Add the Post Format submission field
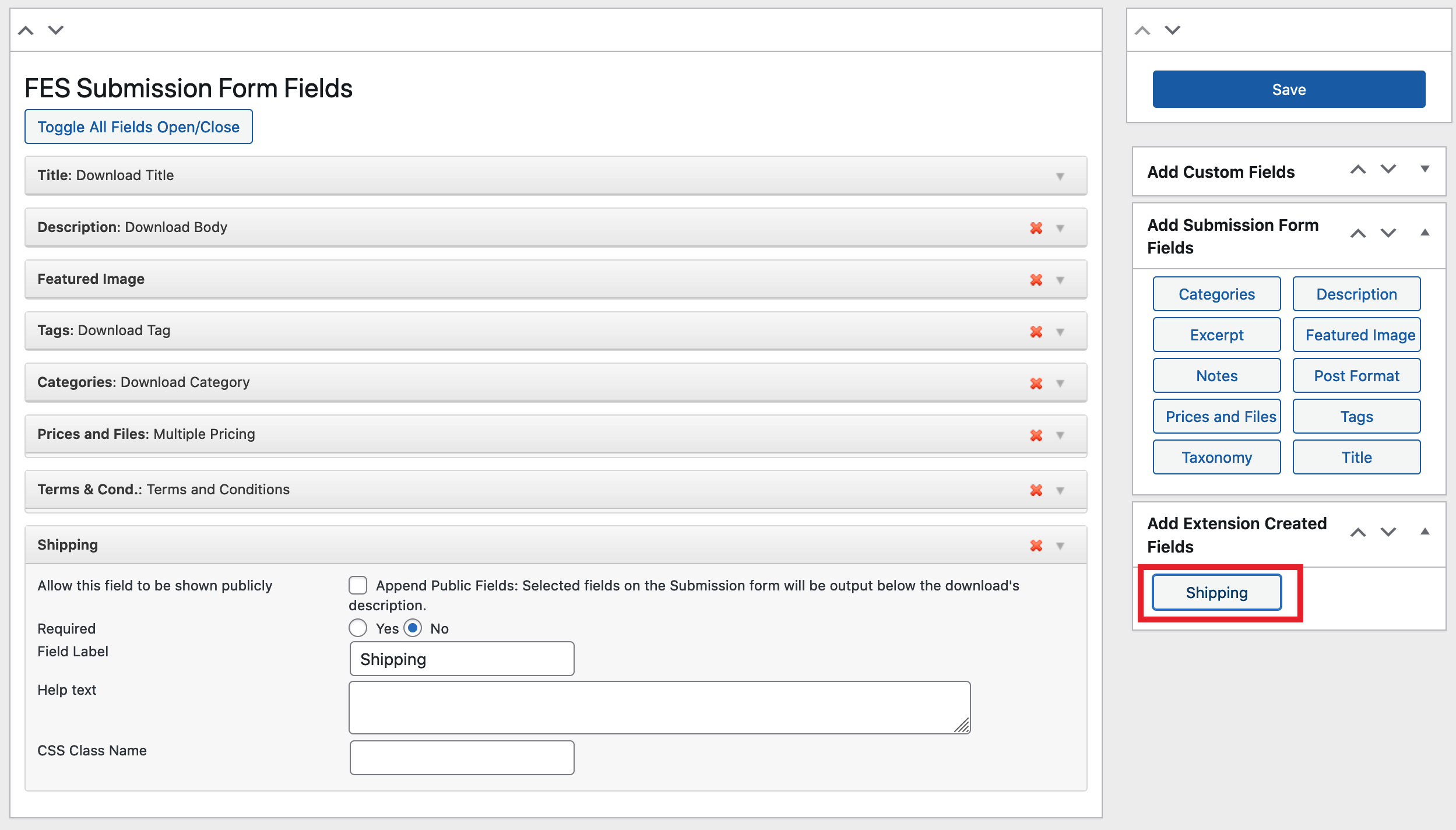1456x830 pixels. (x=1356, y=376)
